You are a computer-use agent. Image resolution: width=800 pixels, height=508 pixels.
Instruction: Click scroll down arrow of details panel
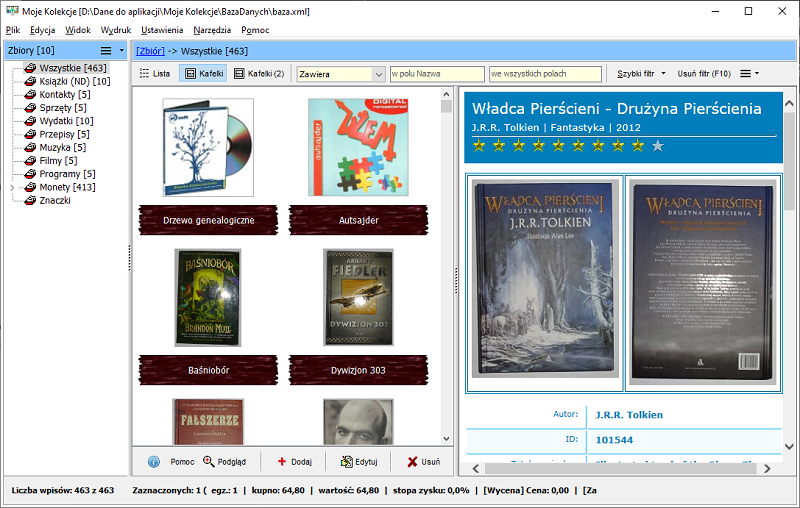point(789,446)
